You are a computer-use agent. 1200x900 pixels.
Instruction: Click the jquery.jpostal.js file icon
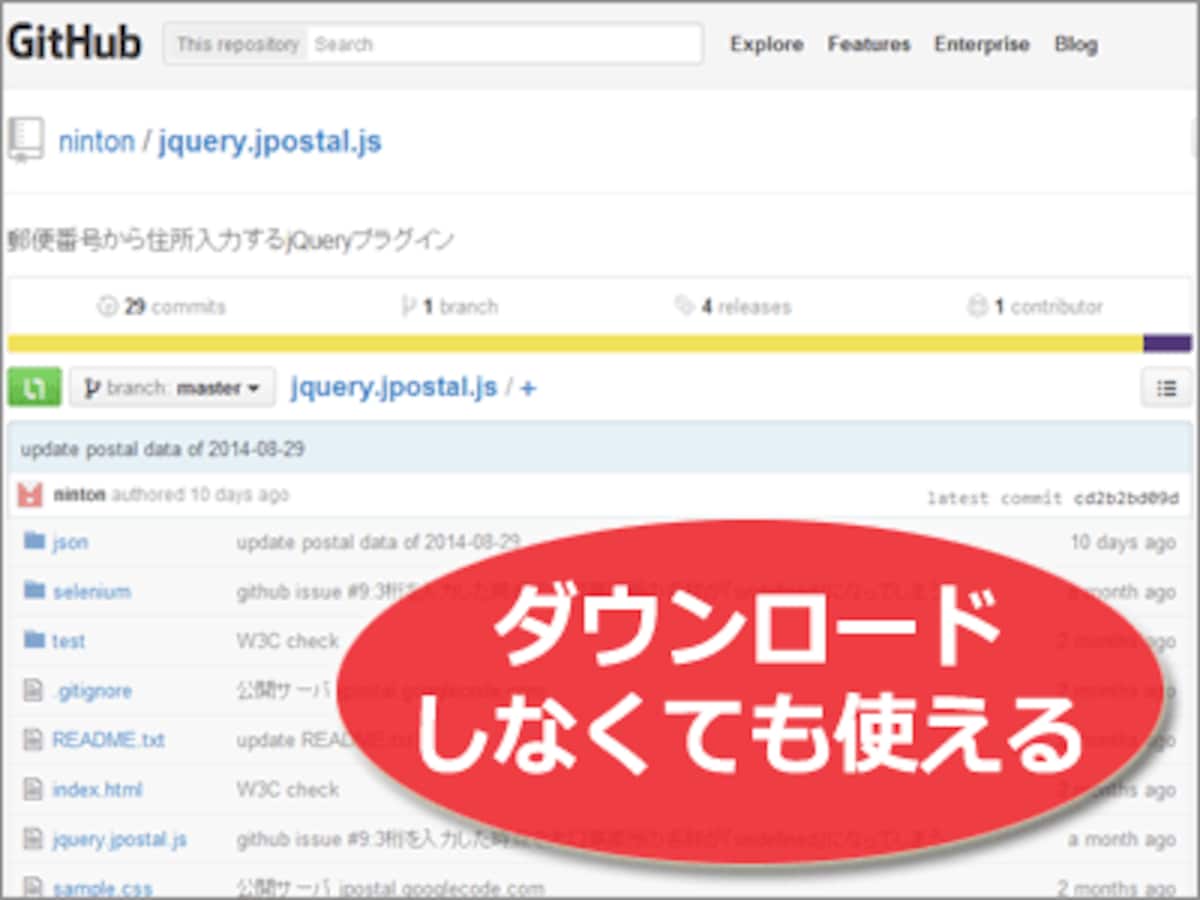click(35, 840)
